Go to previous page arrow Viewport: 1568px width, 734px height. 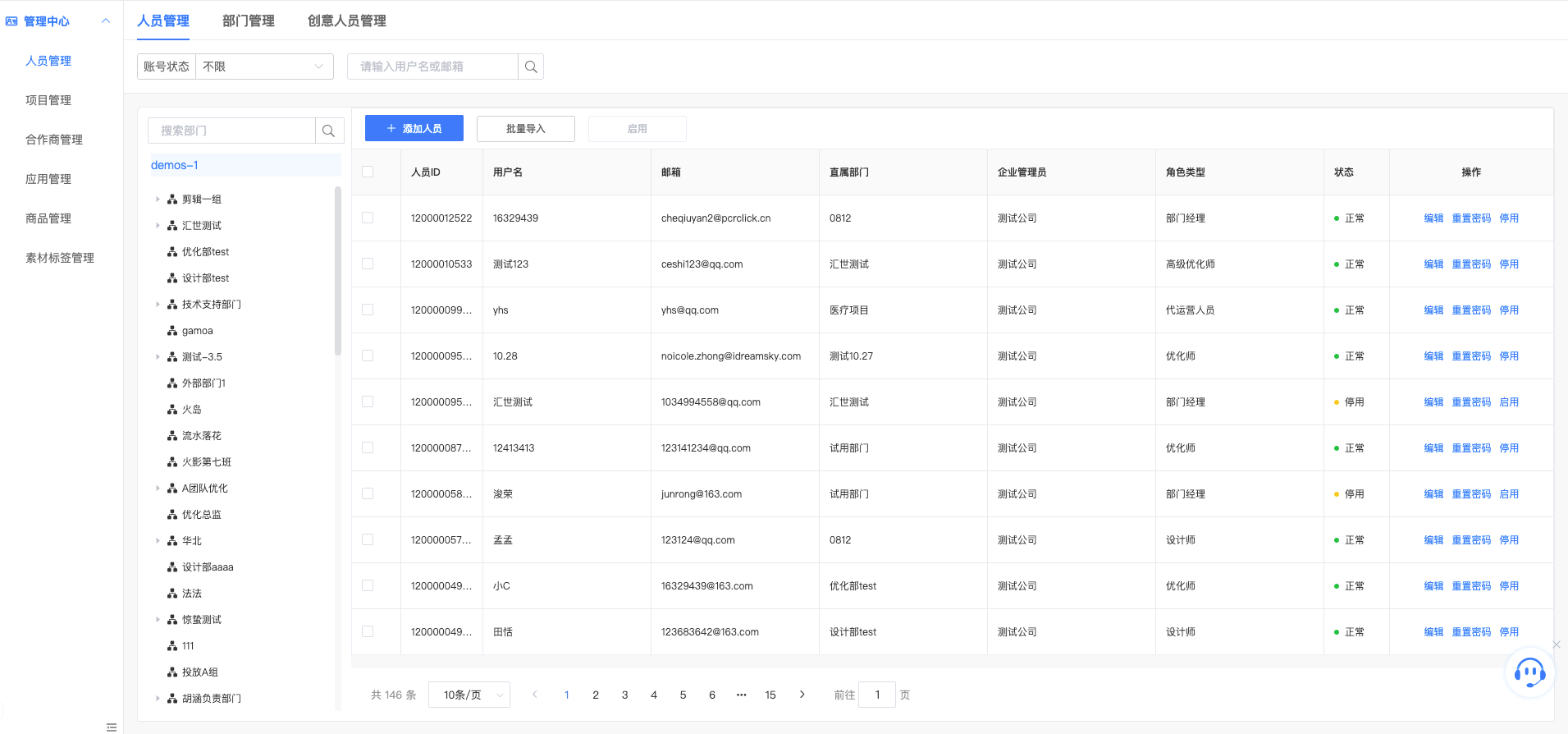coord(535,695)
